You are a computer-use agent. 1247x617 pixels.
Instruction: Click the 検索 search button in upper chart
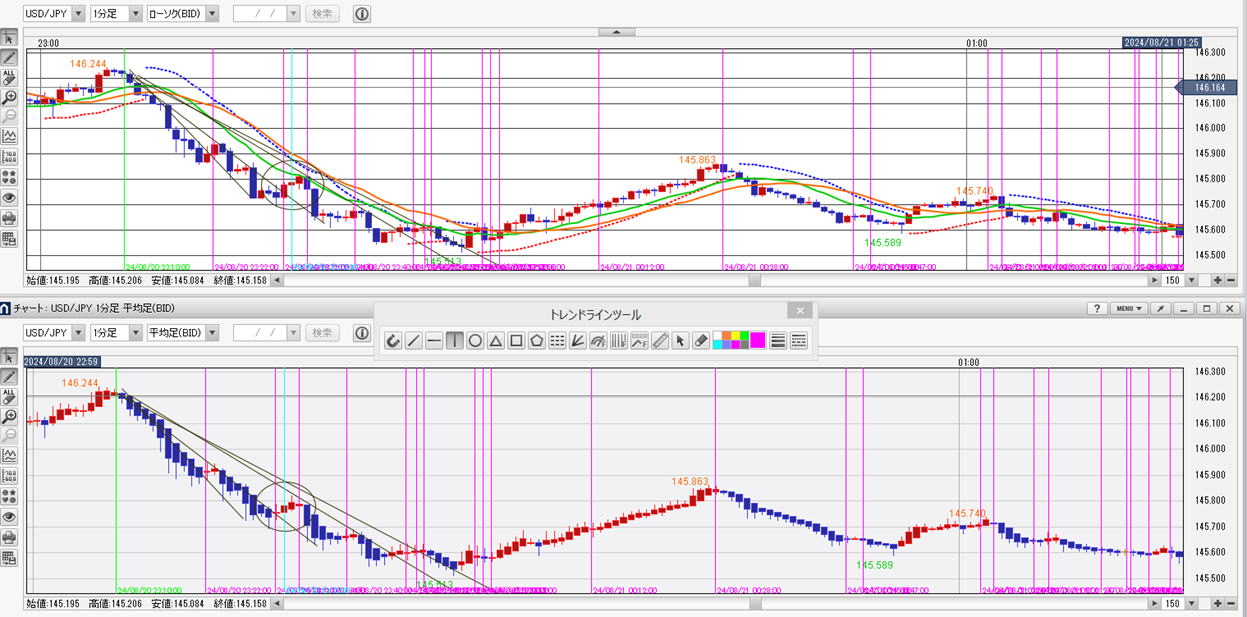(x=321, y=14)
